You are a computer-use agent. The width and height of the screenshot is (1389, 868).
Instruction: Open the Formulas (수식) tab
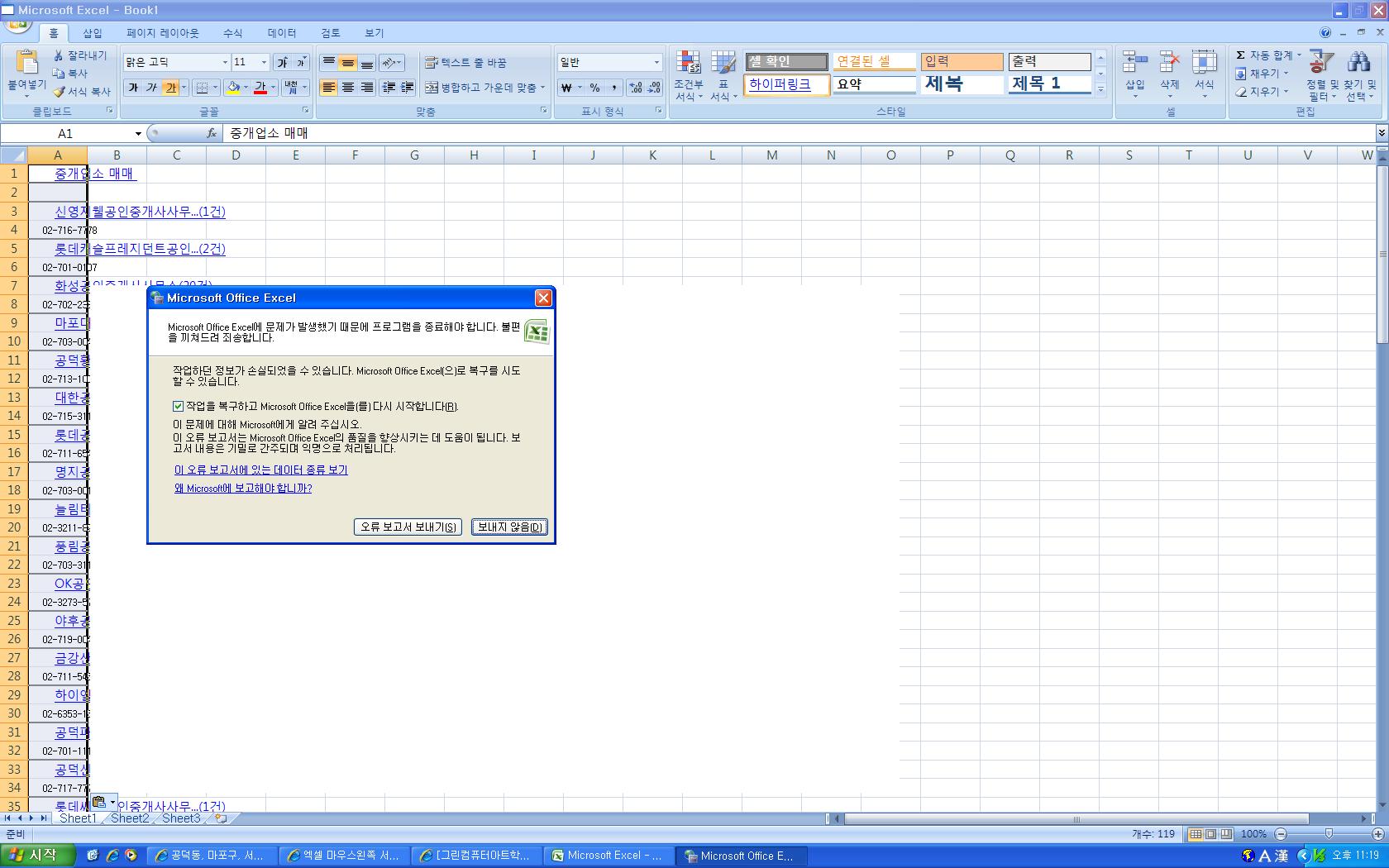click(233, 33)
